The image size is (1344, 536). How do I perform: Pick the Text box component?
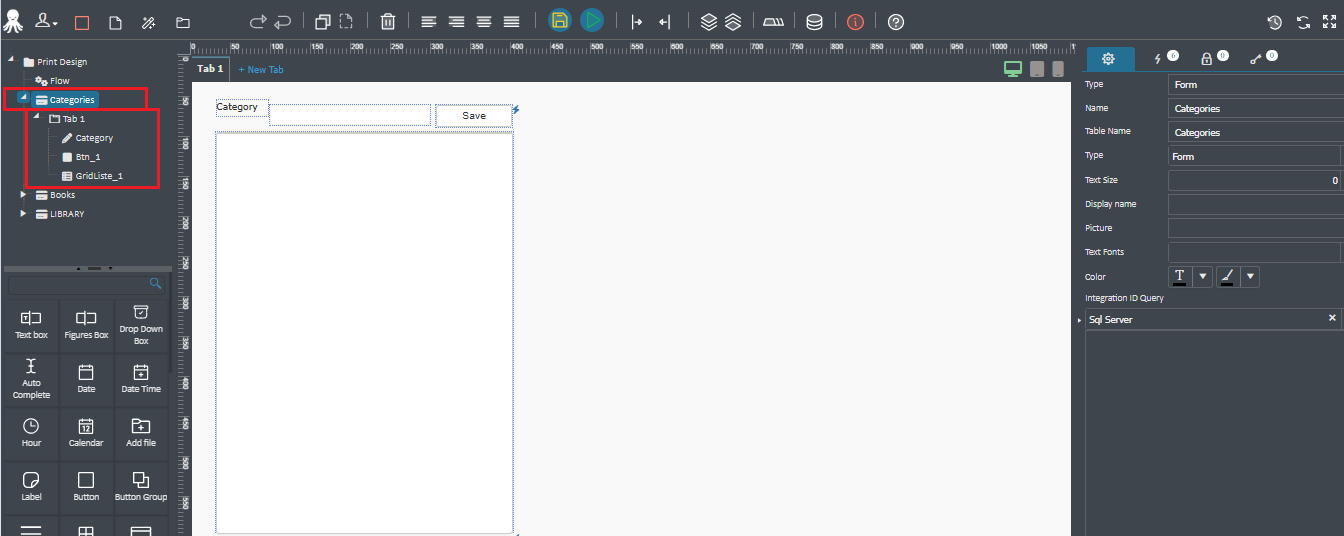pos(31,325)
